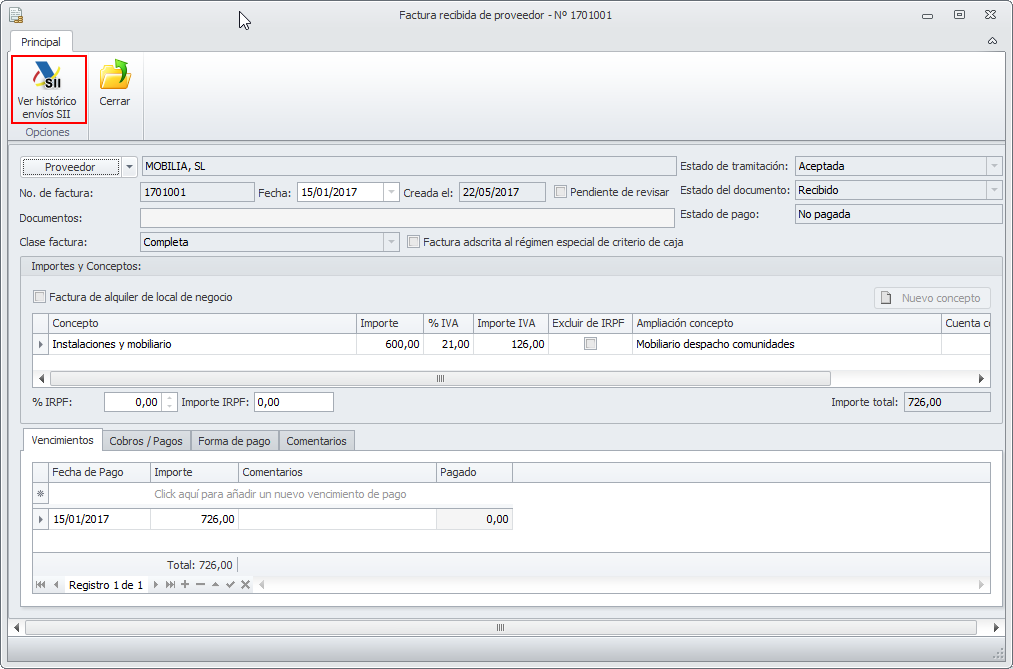Open Estado de tramitación dropdown
The height and width of the screenshot is (669, 1013).
pos(993,167)
